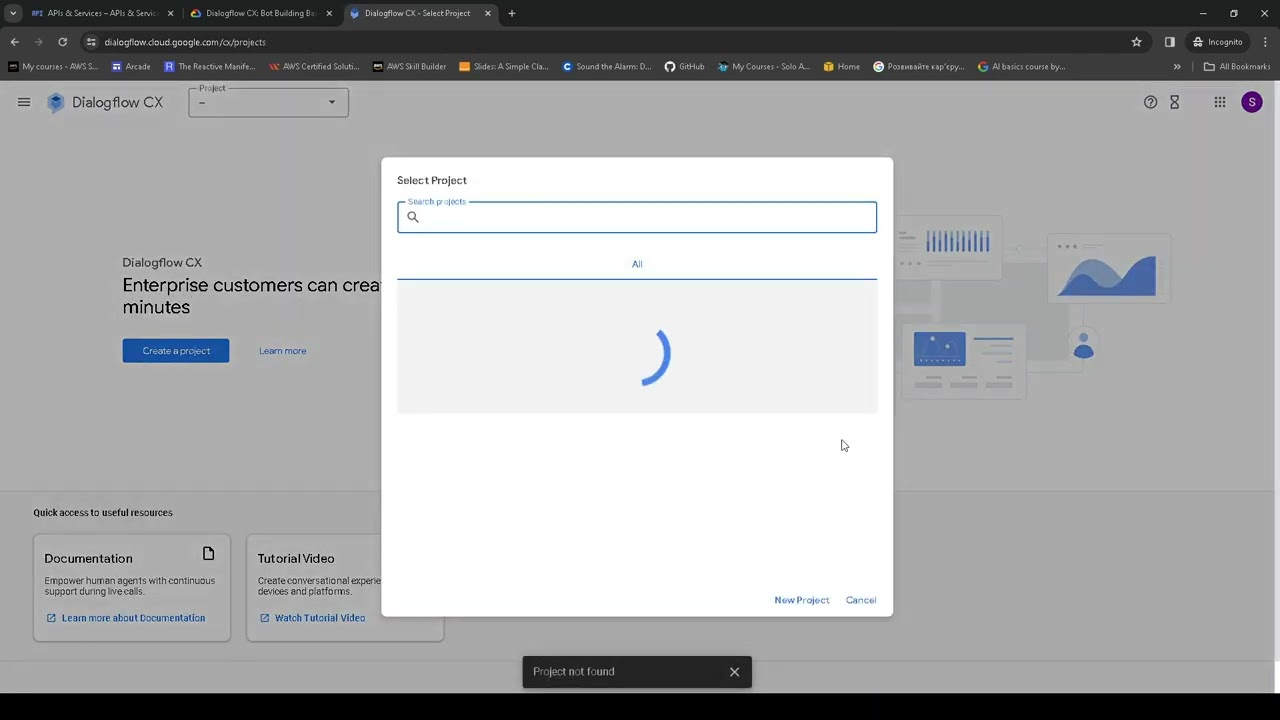The height and width of the screenshot is (720, 1280).
Task: Open AWS Certified Solutions bookmark
Action: point(313,67)
